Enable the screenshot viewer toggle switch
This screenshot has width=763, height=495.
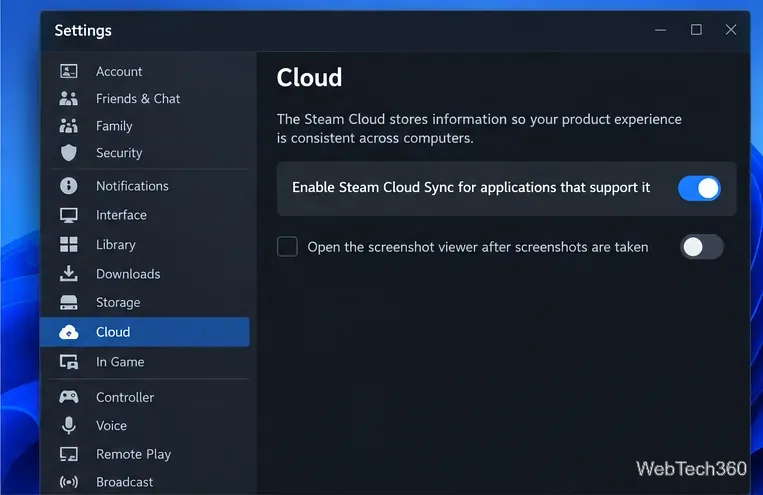(702, 247)
